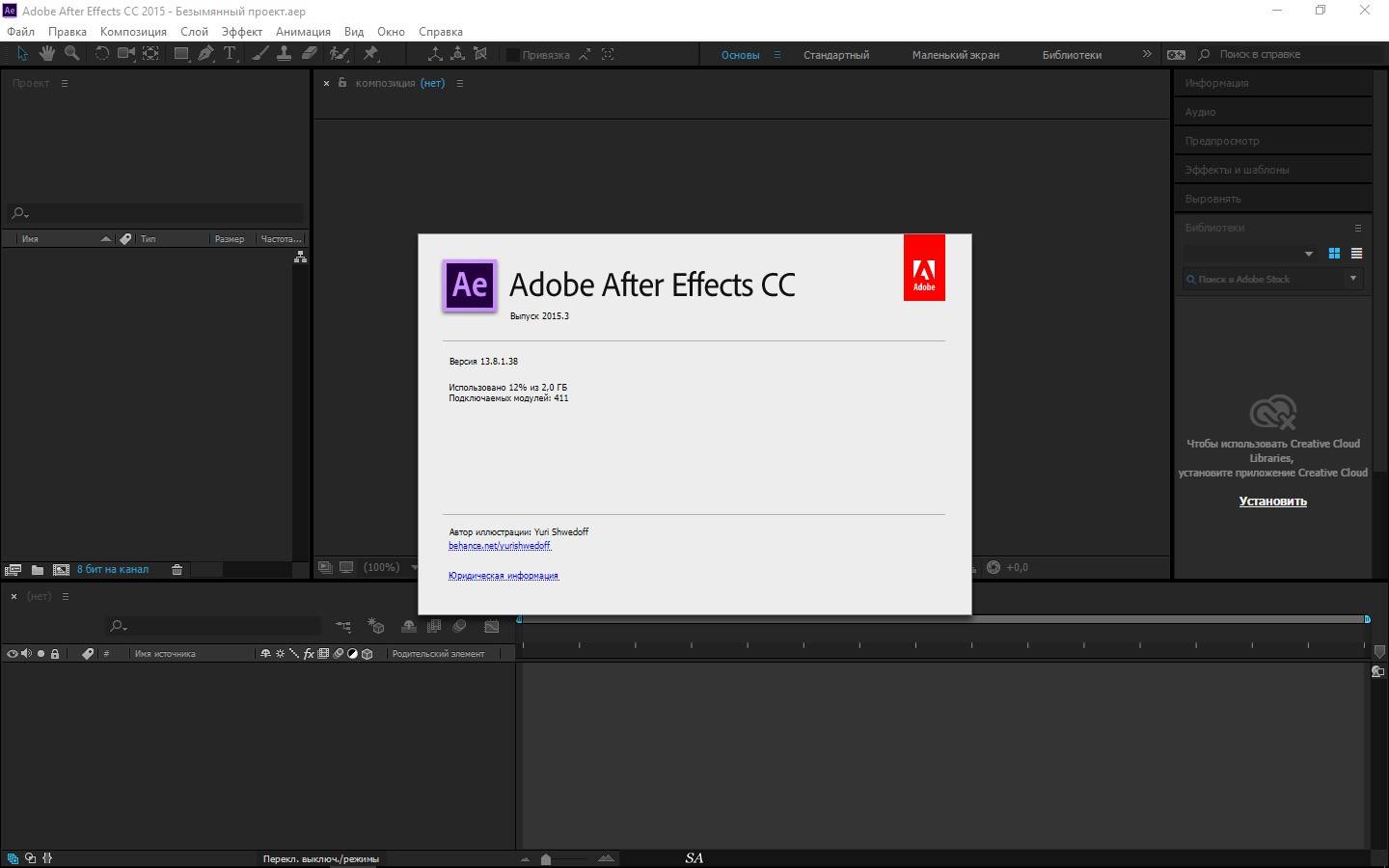The height and width of the screenshot is (868, 1389).
Task: Click the Установить link
Action: (1272, 502)
